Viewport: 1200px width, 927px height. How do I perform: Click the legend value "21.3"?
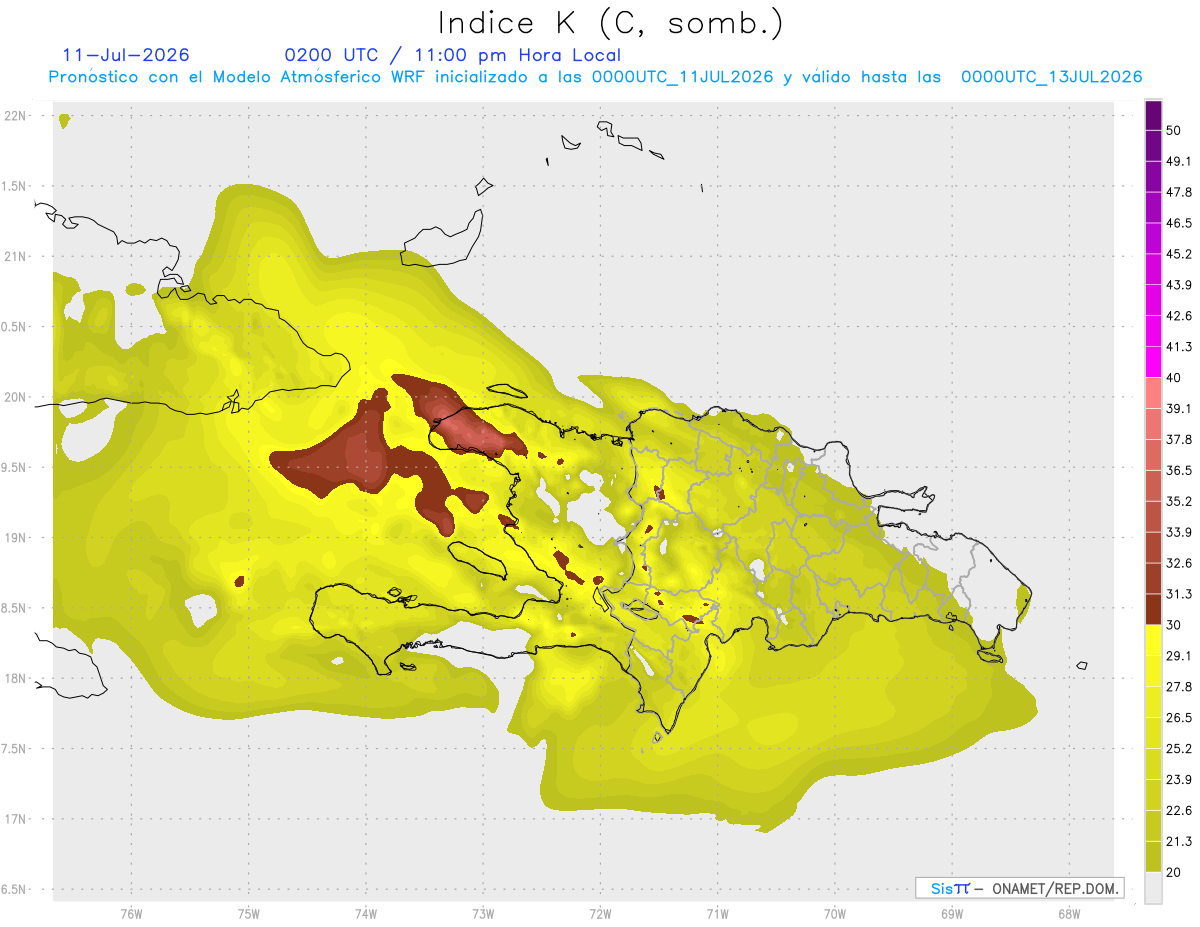[x=1179, y=842]
